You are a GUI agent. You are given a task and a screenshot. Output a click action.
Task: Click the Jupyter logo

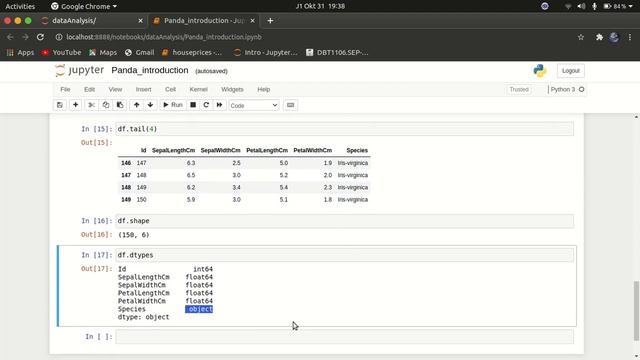(x=80, y=70)
